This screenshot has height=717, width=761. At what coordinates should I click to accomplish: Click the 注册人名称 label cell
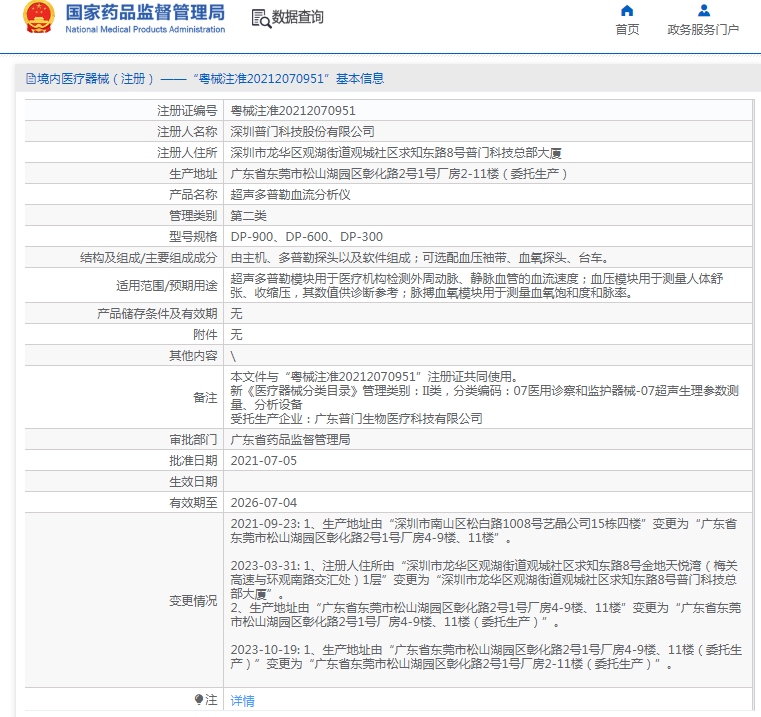pos(124,132)
